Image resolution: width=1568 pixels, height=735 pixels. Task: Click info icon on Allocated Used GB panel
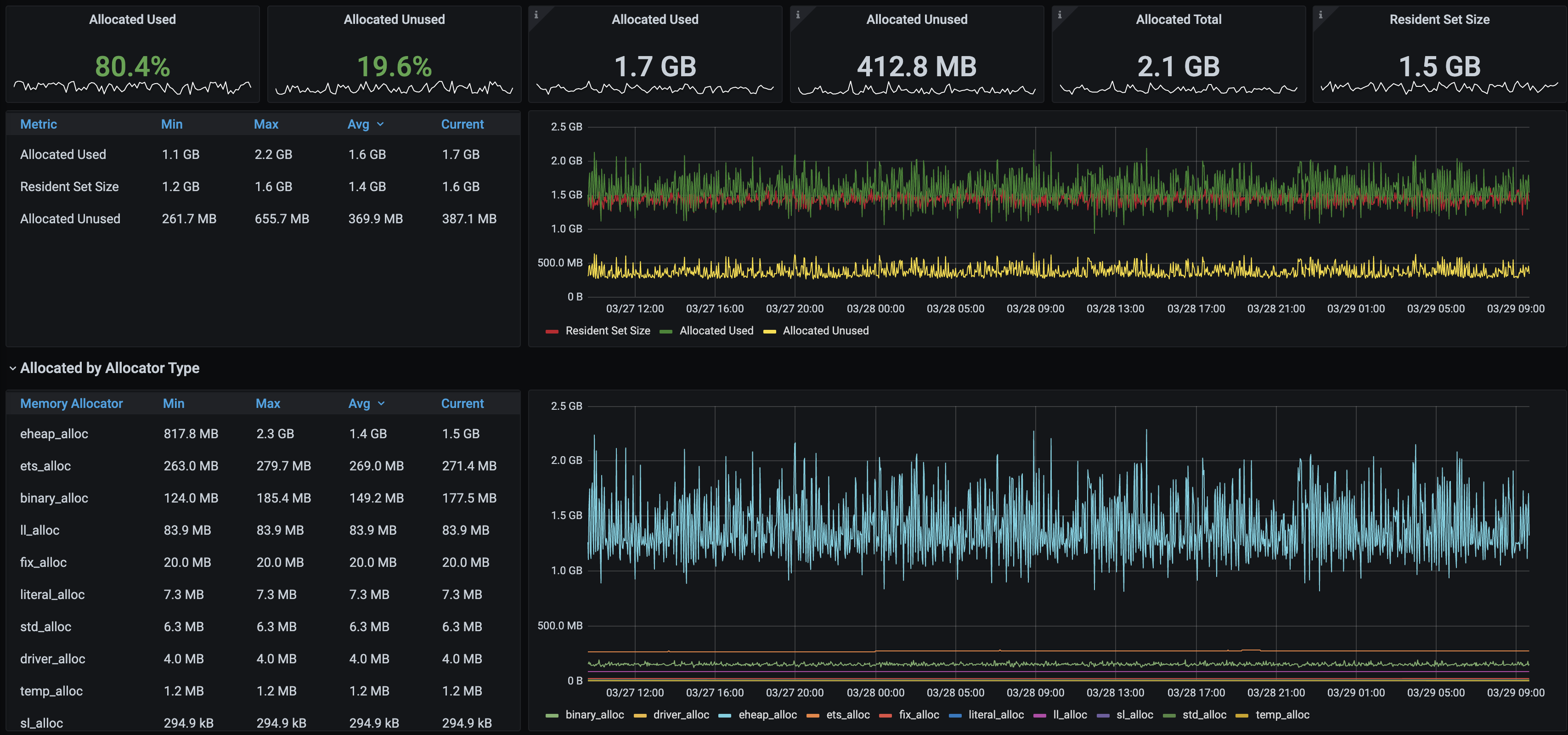(x=536, y=15)
